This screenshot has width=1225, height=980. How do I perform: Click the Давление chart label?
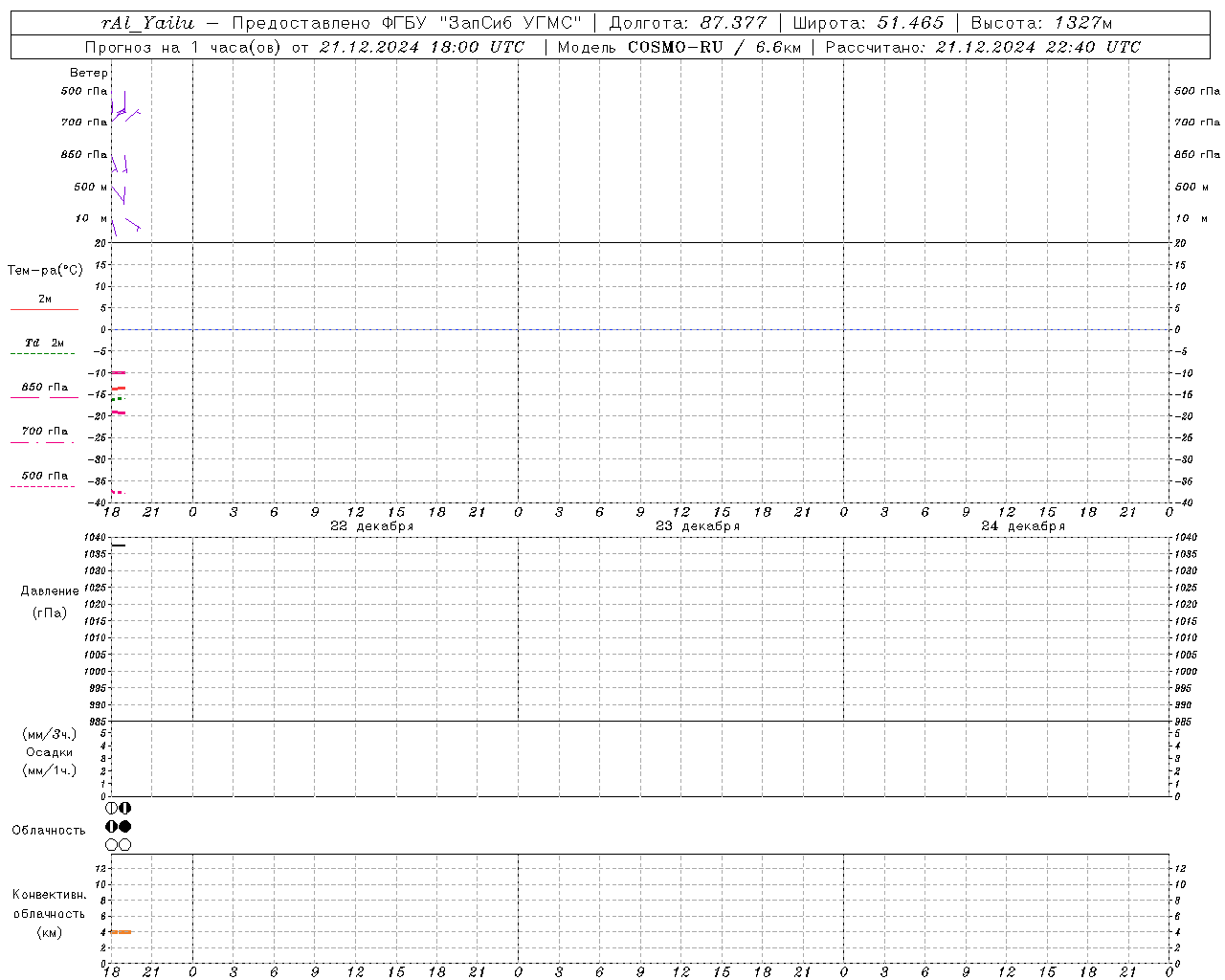(x=50, y=591)
